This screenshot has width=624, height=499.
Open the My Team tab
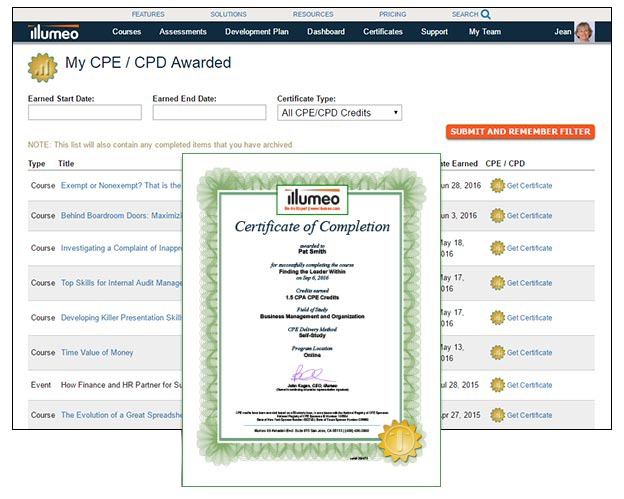point(485,32)
